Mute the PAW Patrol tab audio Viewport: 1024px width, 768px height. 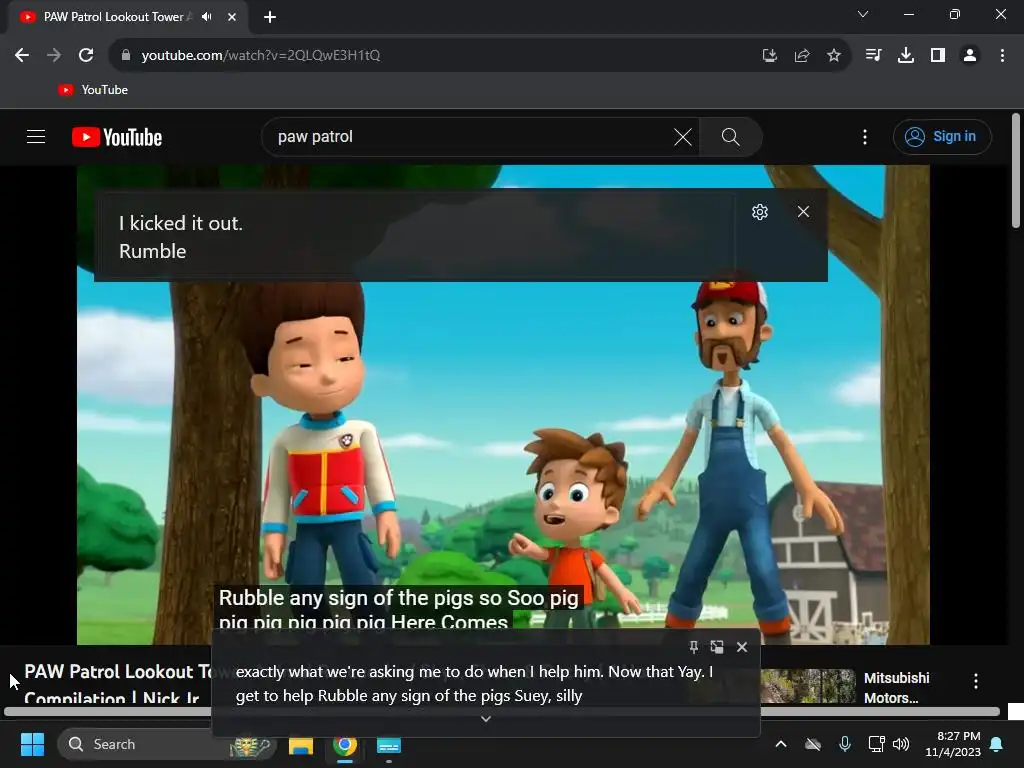point(207,17)
